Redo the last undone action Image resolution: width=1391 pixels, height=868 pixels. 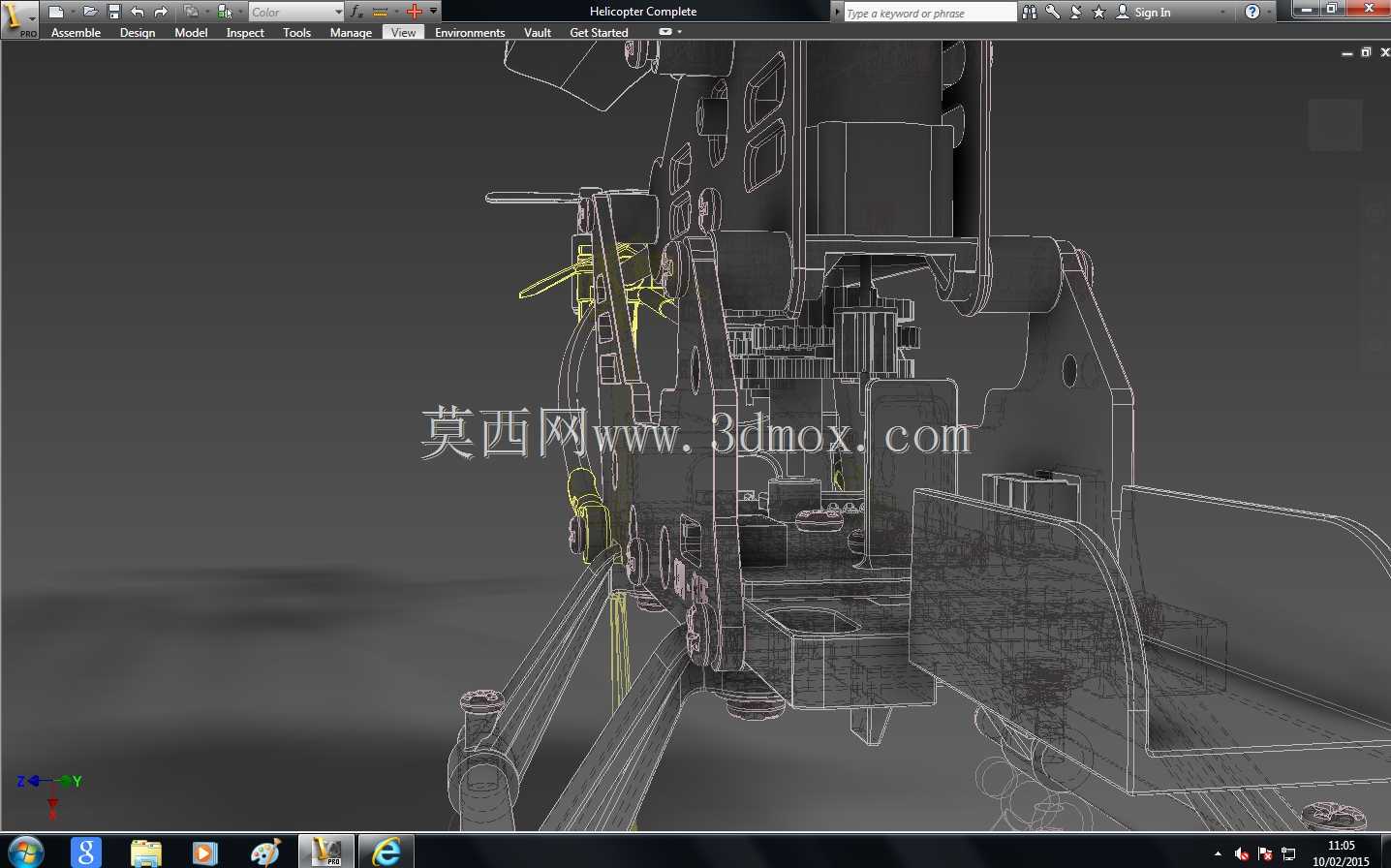click(161, 12)
